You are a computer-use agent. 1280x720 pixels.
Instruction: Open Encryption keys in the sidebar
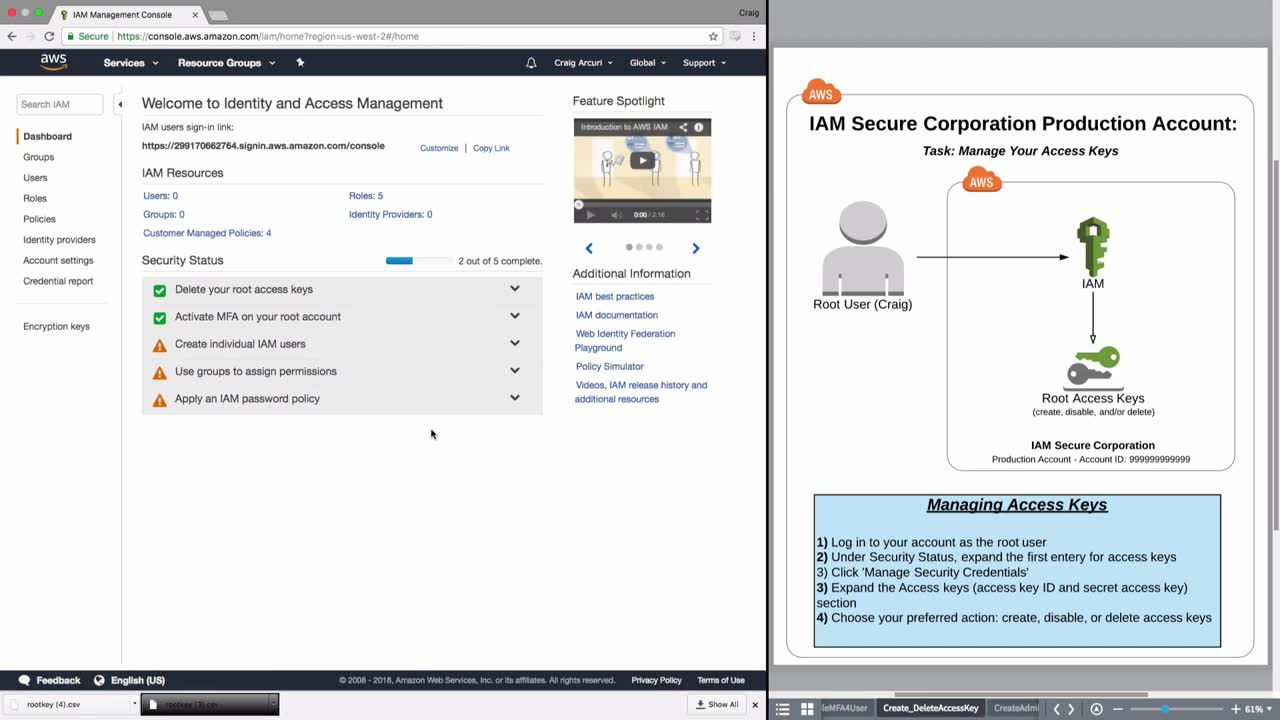coord(56,326)
